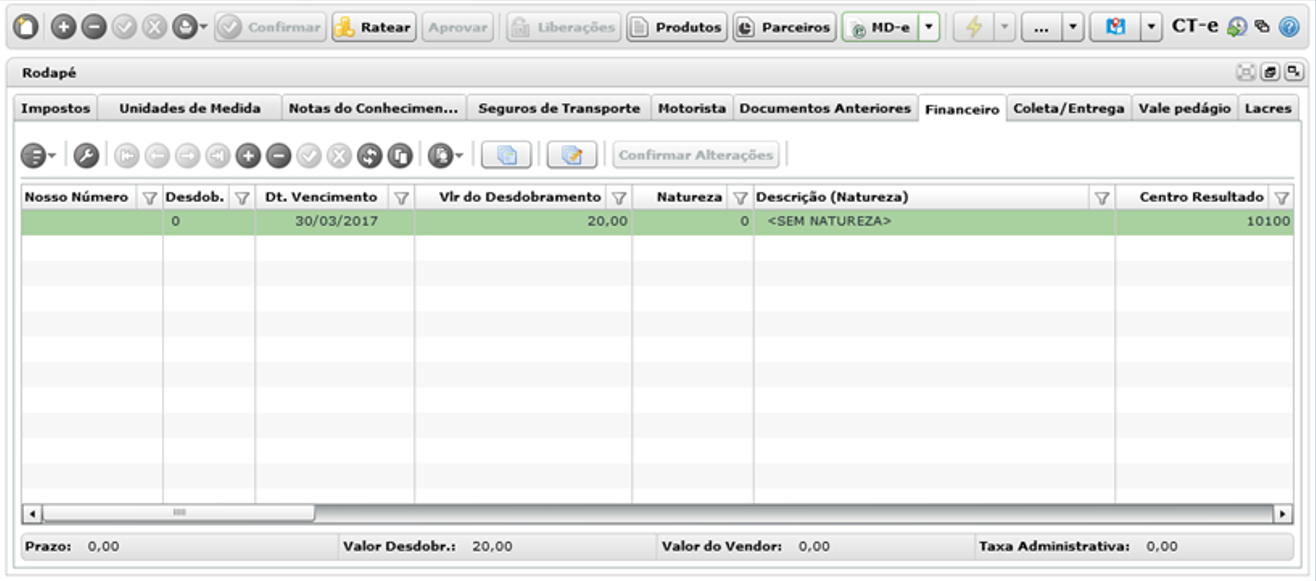
Task: Click the greyed checkmark icon in the top toolbar
Action: point(124,28)
